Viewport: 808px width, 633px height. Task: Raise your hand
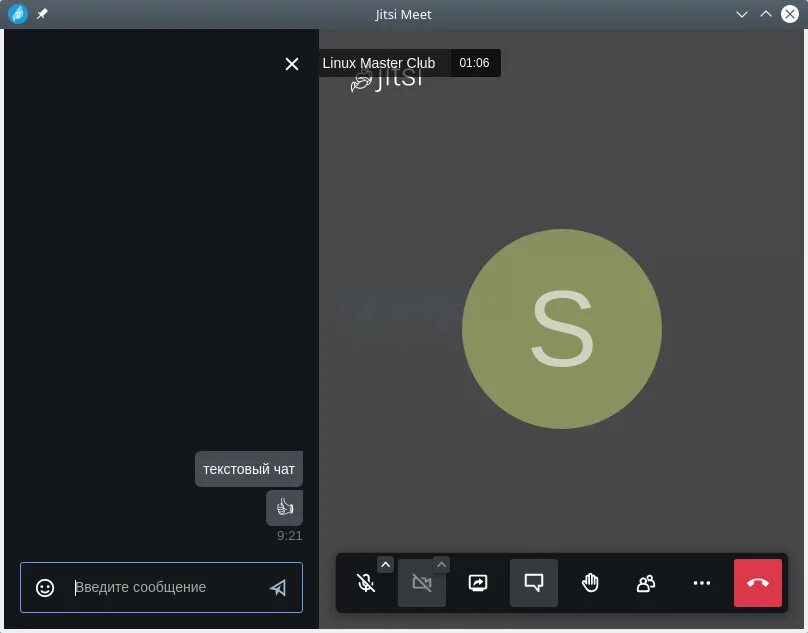pos(590,583)
